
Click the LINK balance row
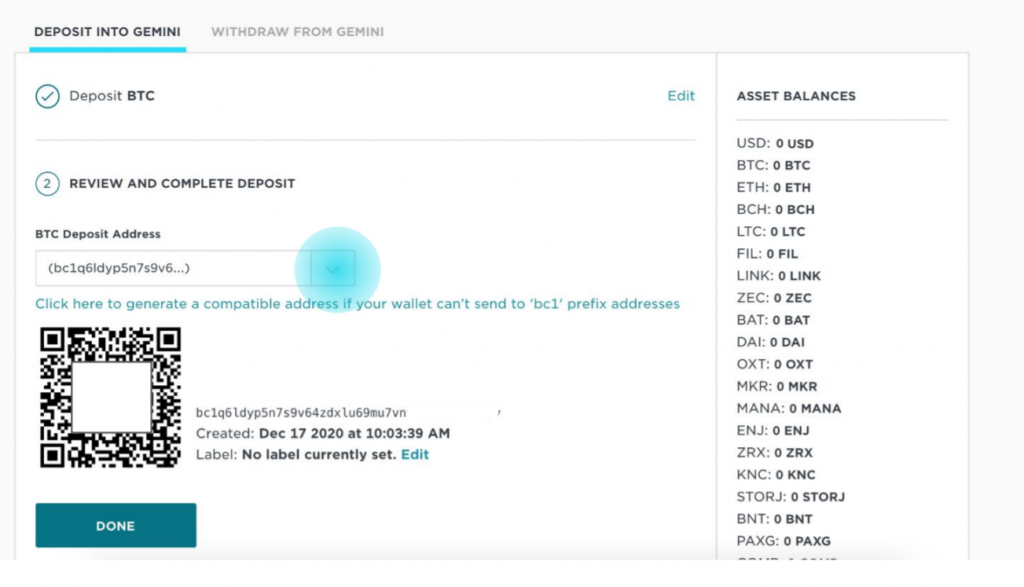click(x=778, y=276)
